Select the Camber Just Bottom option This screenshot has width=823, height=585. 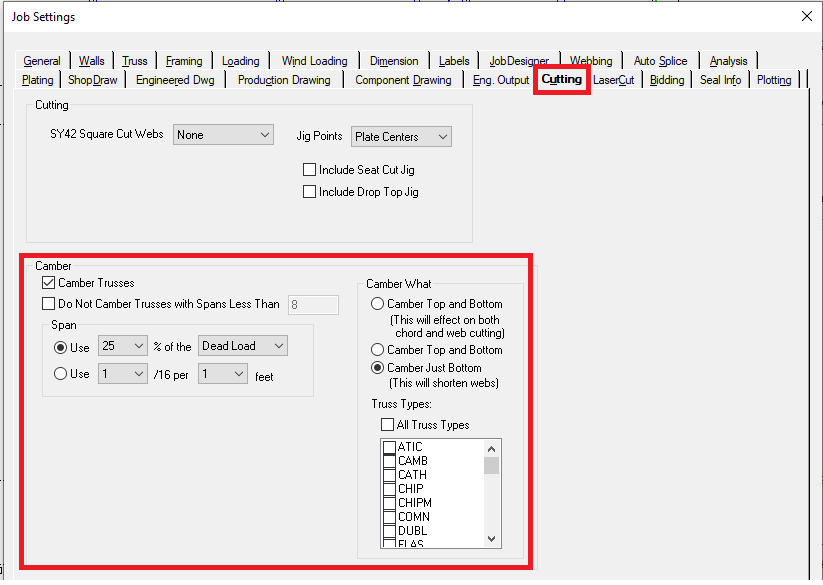(x=377, y=367)
